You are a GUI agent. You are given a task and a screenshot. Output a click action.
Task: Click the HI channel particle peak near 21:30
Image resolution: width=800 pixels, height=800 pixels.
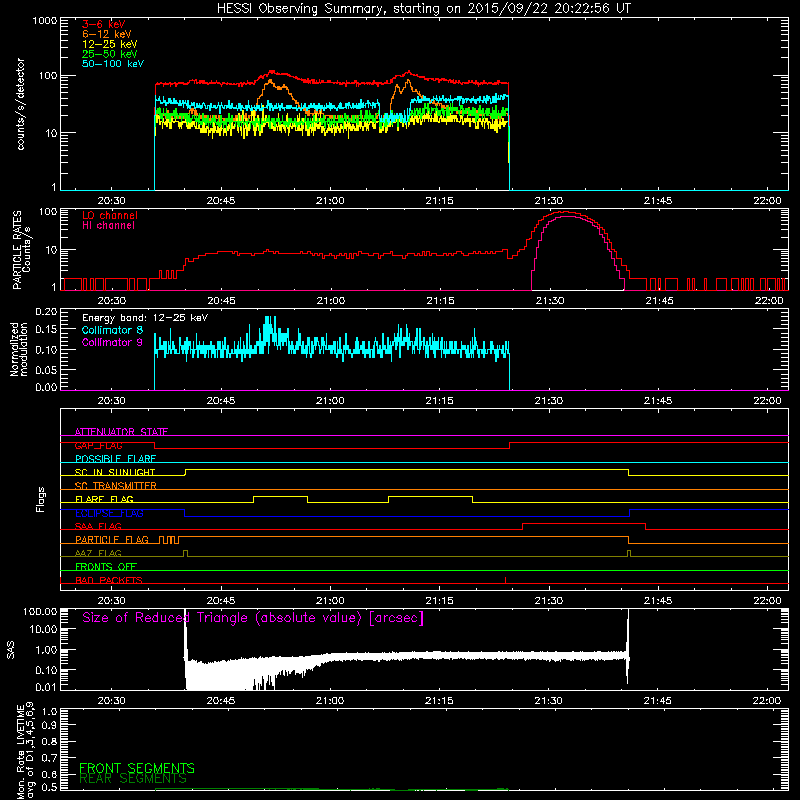click(x=569, y=217)
